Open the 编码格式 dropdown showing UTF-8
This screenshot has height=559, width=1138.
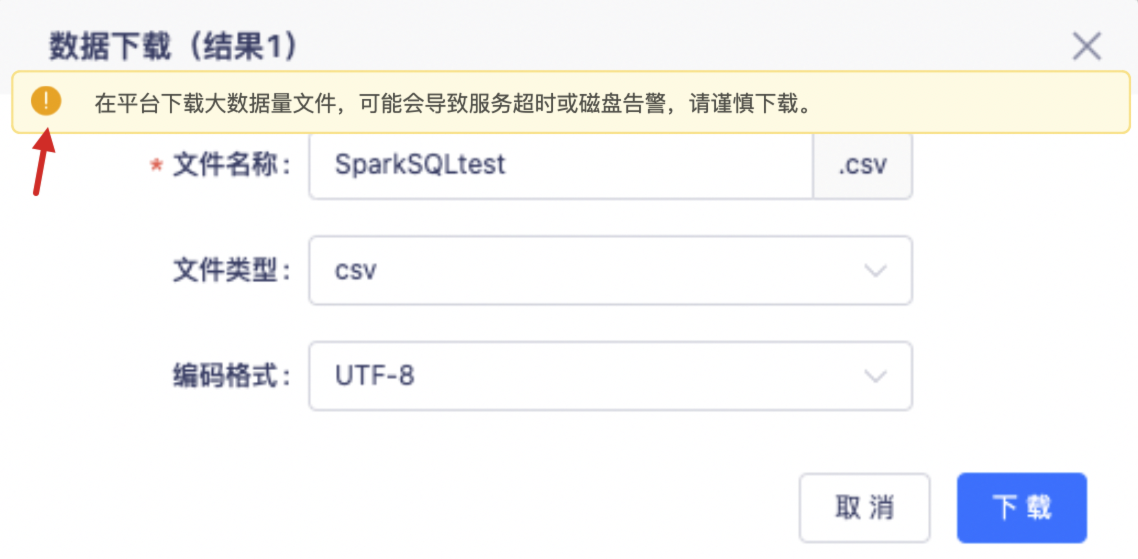pos(610,376)
